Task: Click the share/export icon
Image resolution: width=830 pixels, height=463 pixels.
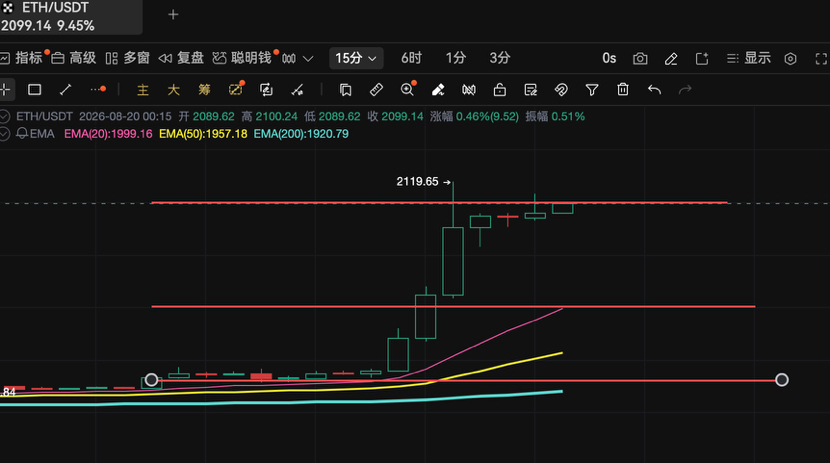Action: pyautogui.click(x=702, y=59)
